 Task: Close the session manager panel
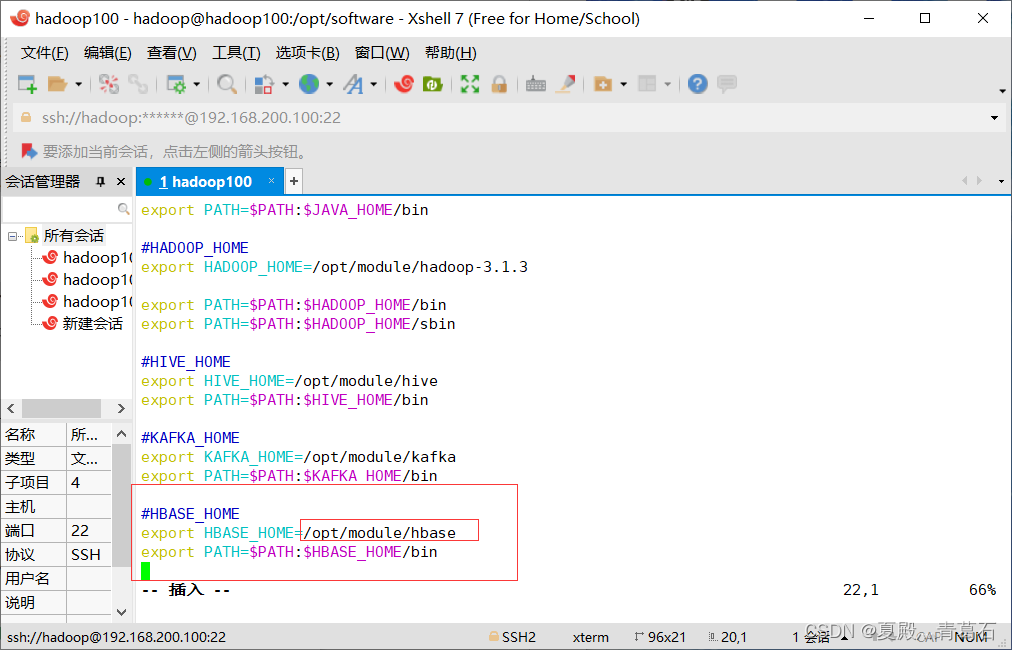coord(121,182)
